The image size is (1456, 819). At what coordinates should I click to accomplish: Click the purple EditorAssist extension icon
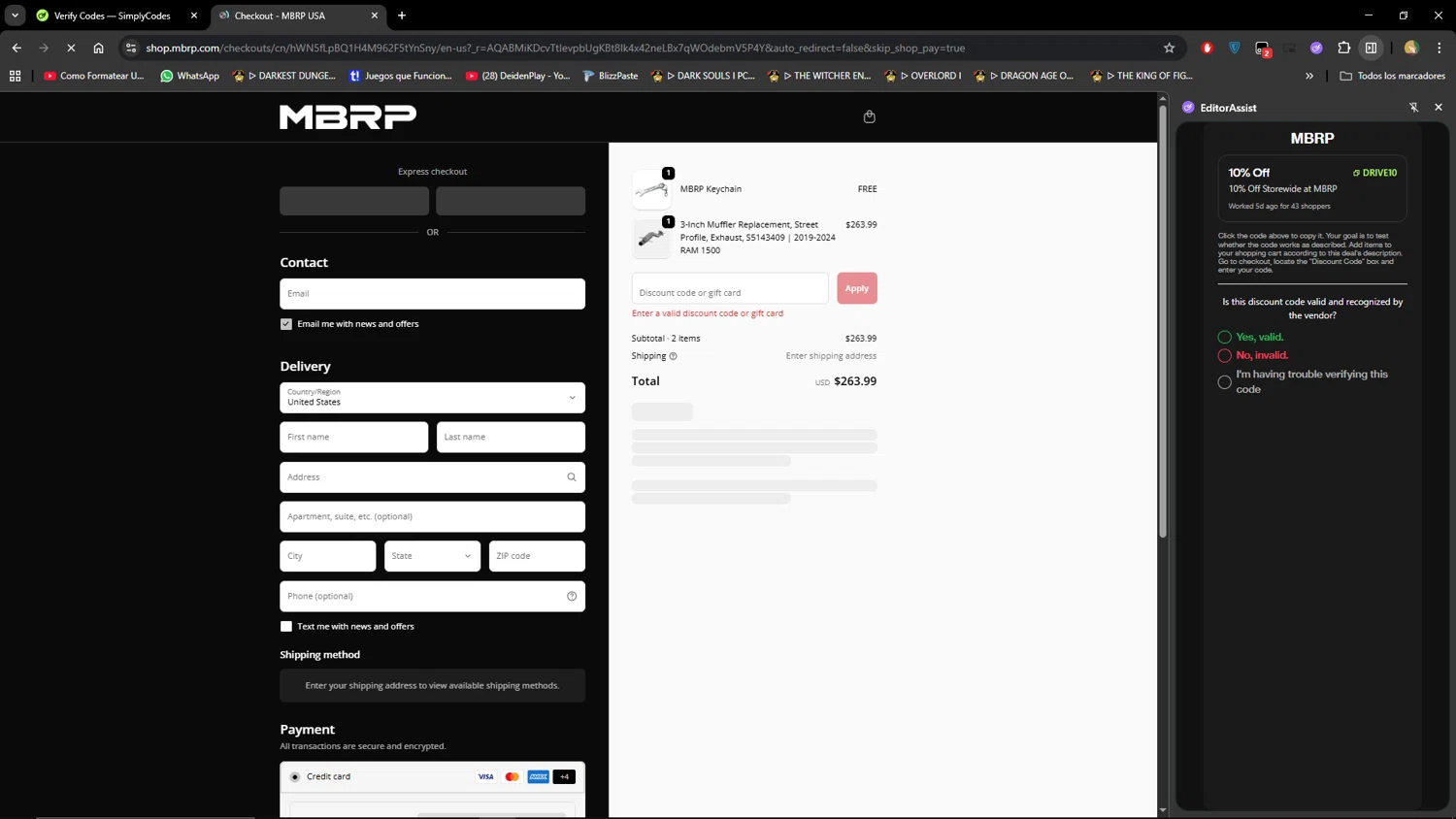(1316, 48)
